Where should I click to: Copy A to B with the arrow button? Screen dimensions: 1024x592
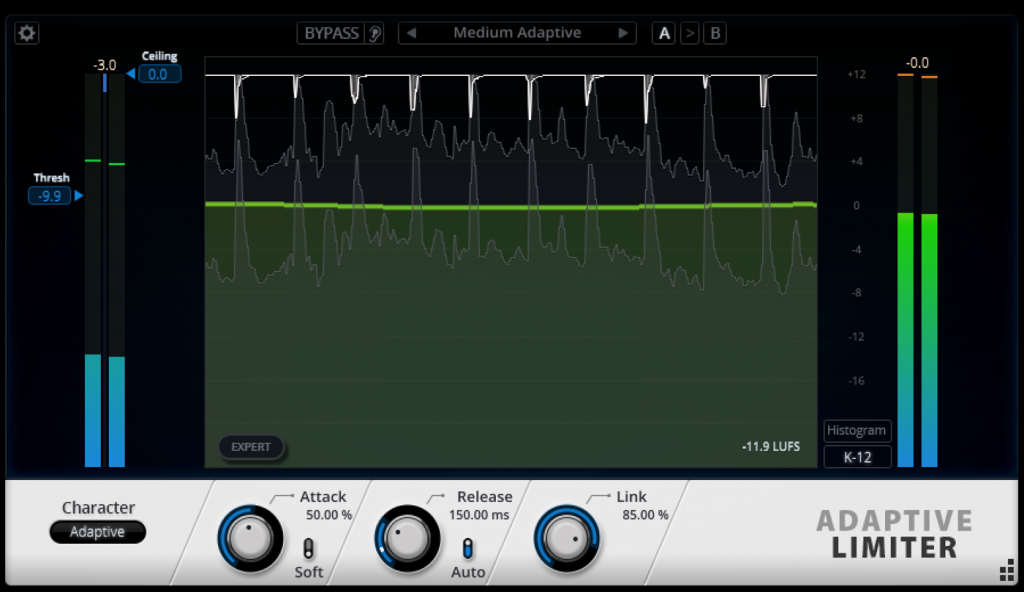point(690,33)
